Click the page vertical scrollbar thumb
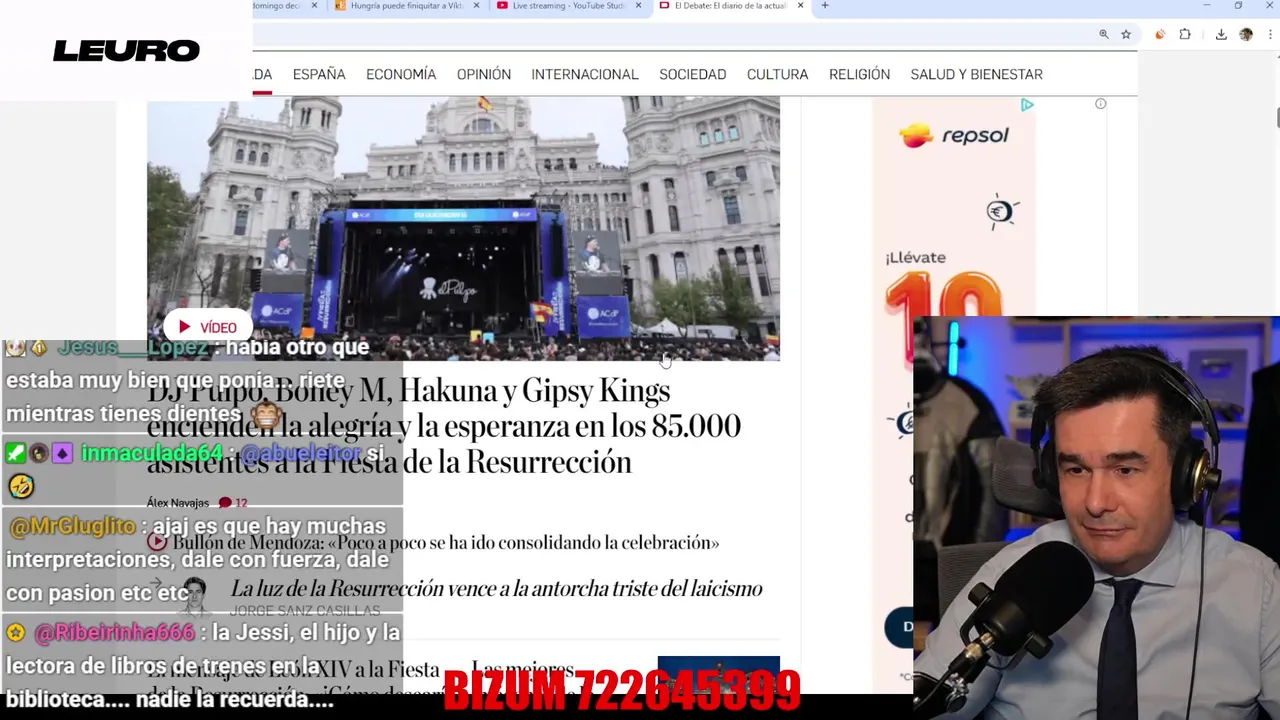Viewport: 1280px width, 720px height. coord(1277,116)
